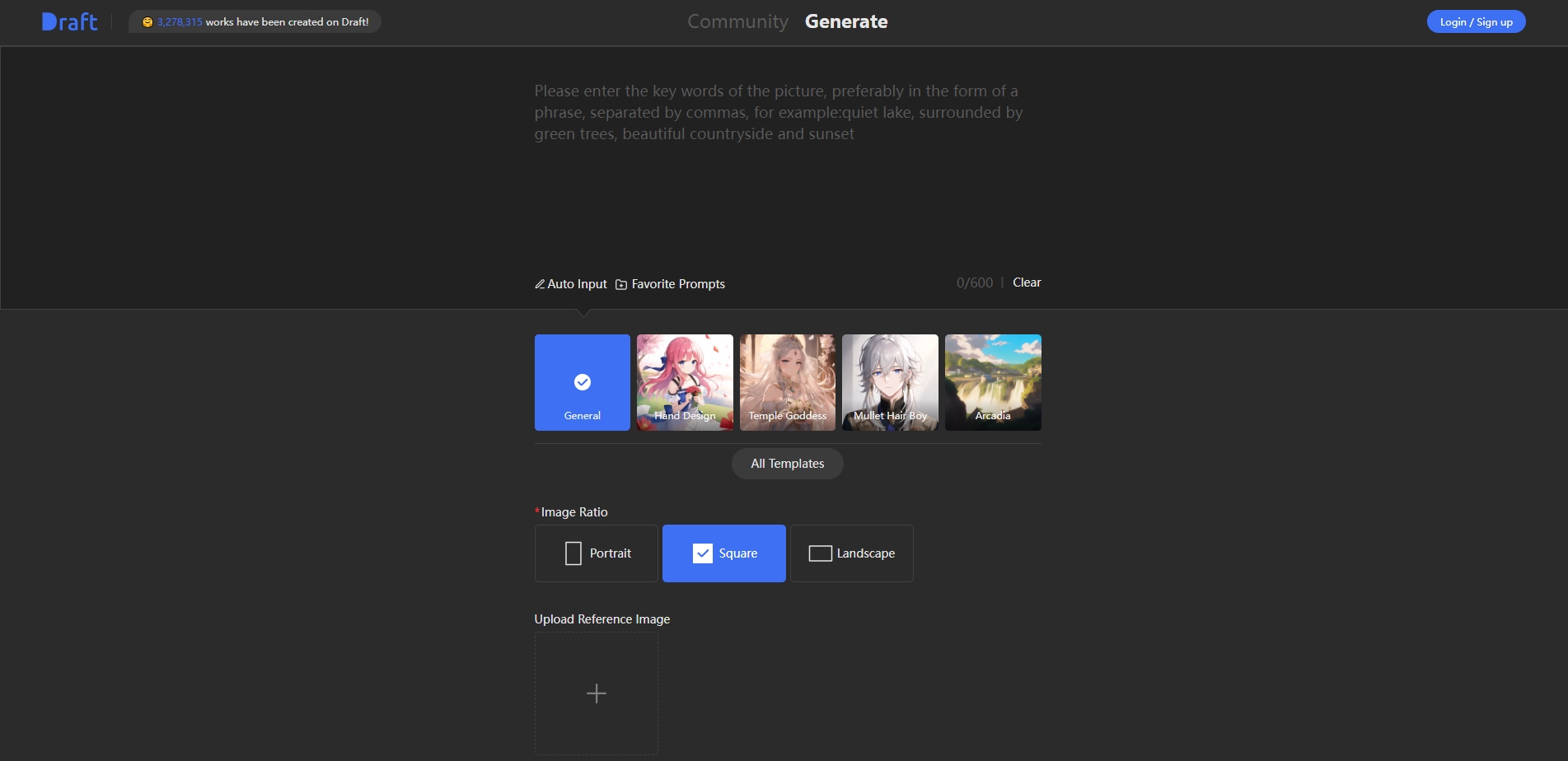Choose the Portrait ratio option

click(597, 553)
